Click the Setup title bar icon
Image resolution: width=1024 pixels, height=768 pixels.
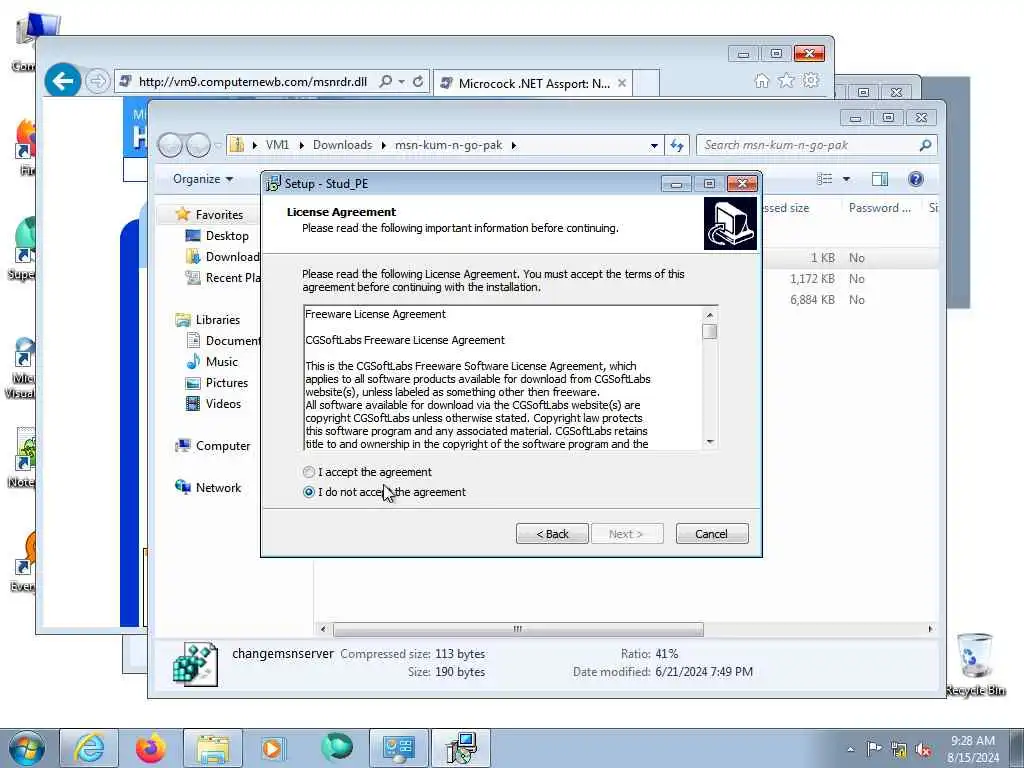[x=273, y=184]
